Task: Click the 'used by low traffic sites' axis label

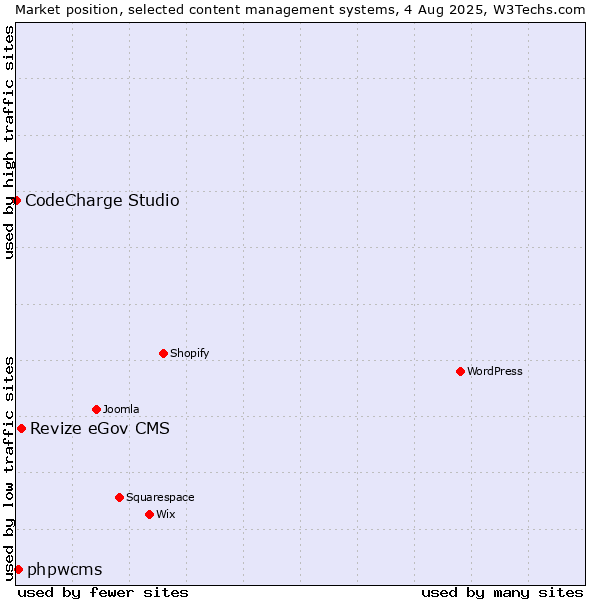Action: (9, 470)
